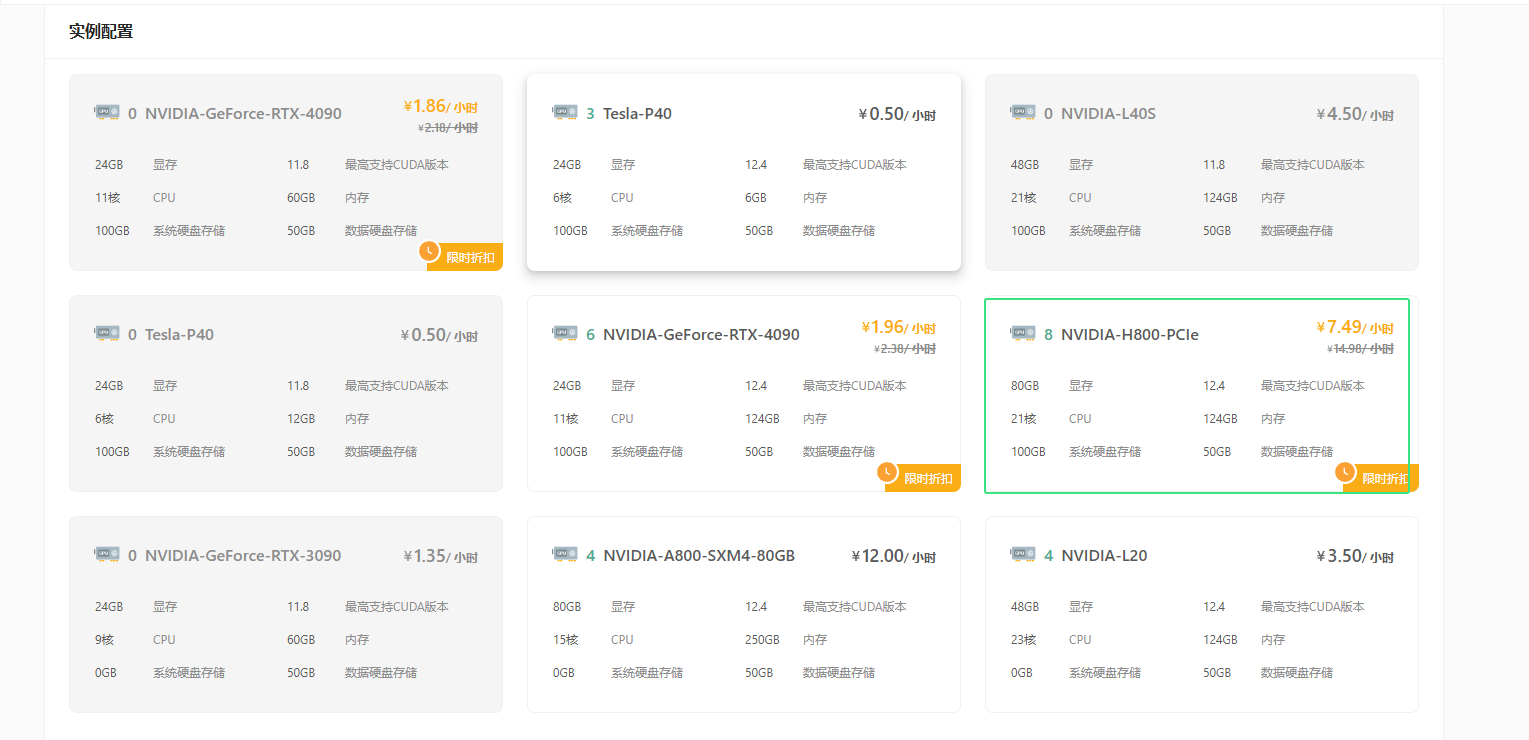1529x740 pixels.
Task: Click the 6GB memory value on a Tesla-P40 card
Action: tap(756, 198)
